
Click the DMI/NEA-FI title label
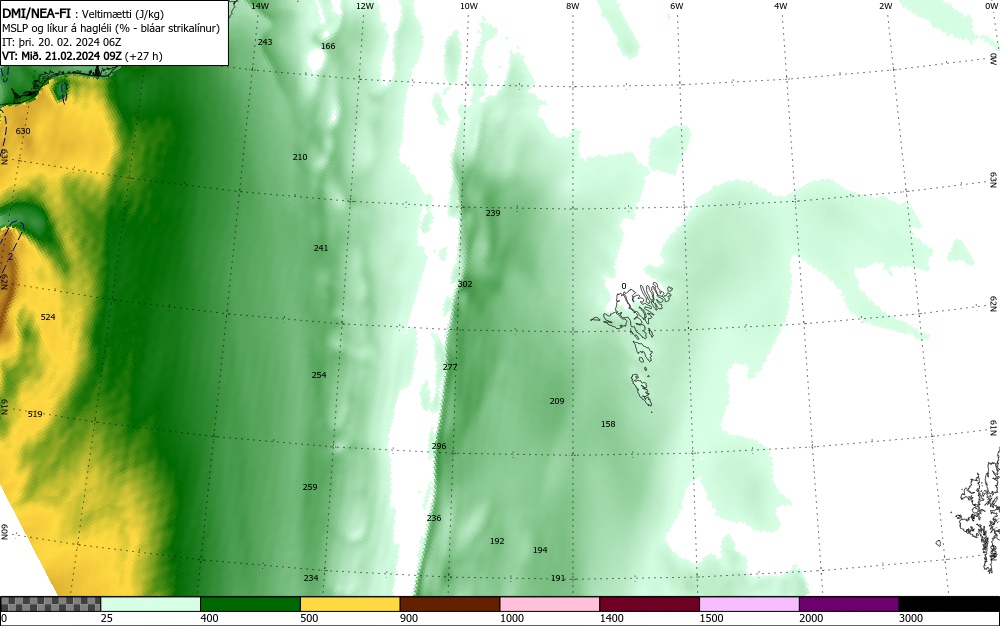(x=36, y=14)
